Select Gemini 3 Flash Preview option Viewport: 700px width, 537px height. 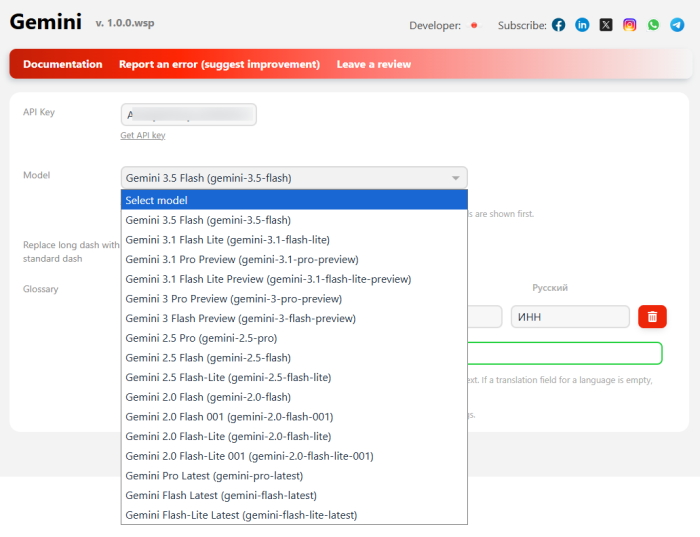click(x=294, y=318)
